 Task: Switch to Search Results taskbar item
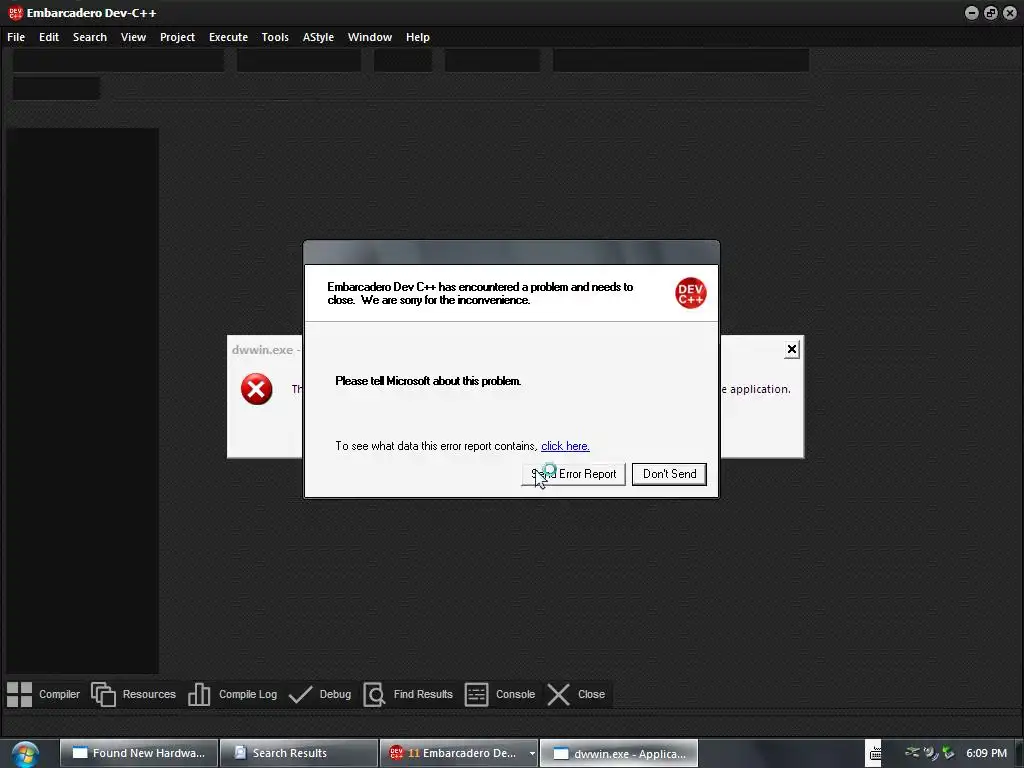(299, 753)
